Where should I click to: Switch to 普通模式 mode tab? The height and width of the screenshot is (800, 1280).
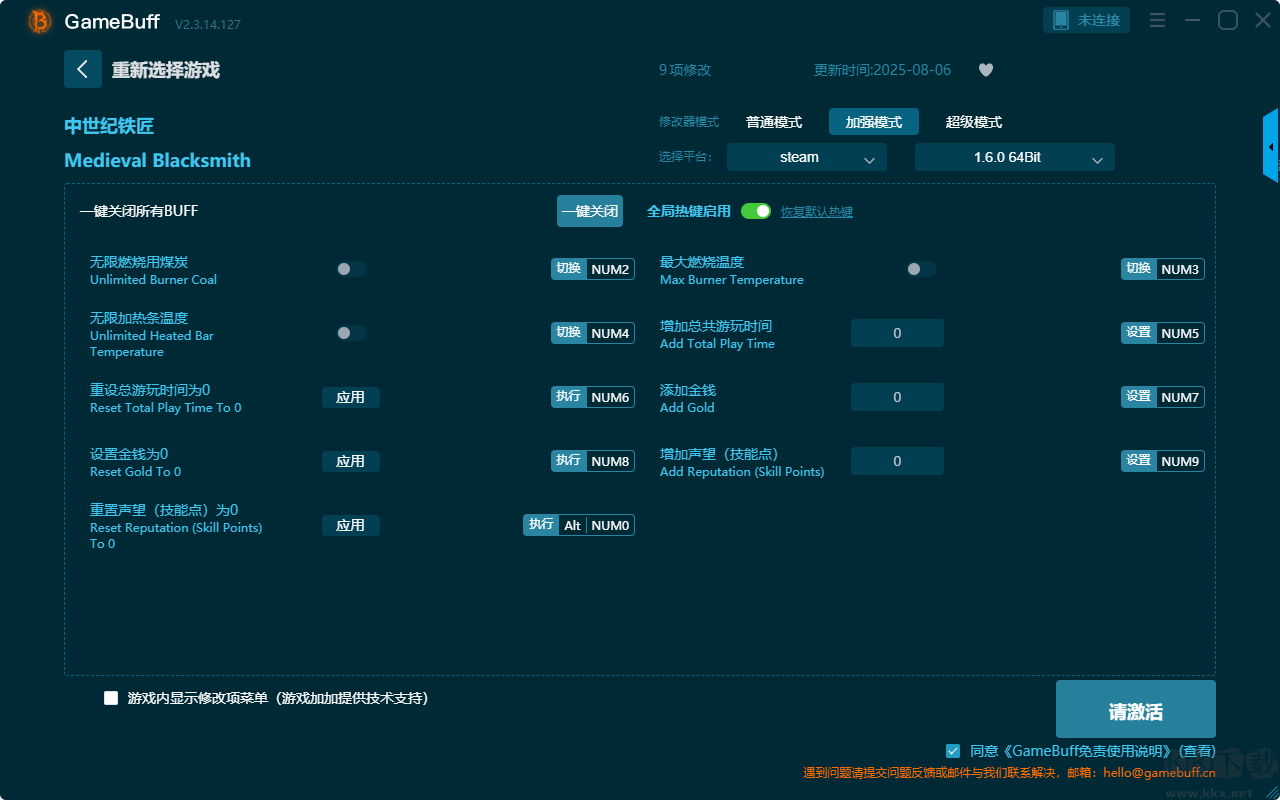click(x=773, y=122)
